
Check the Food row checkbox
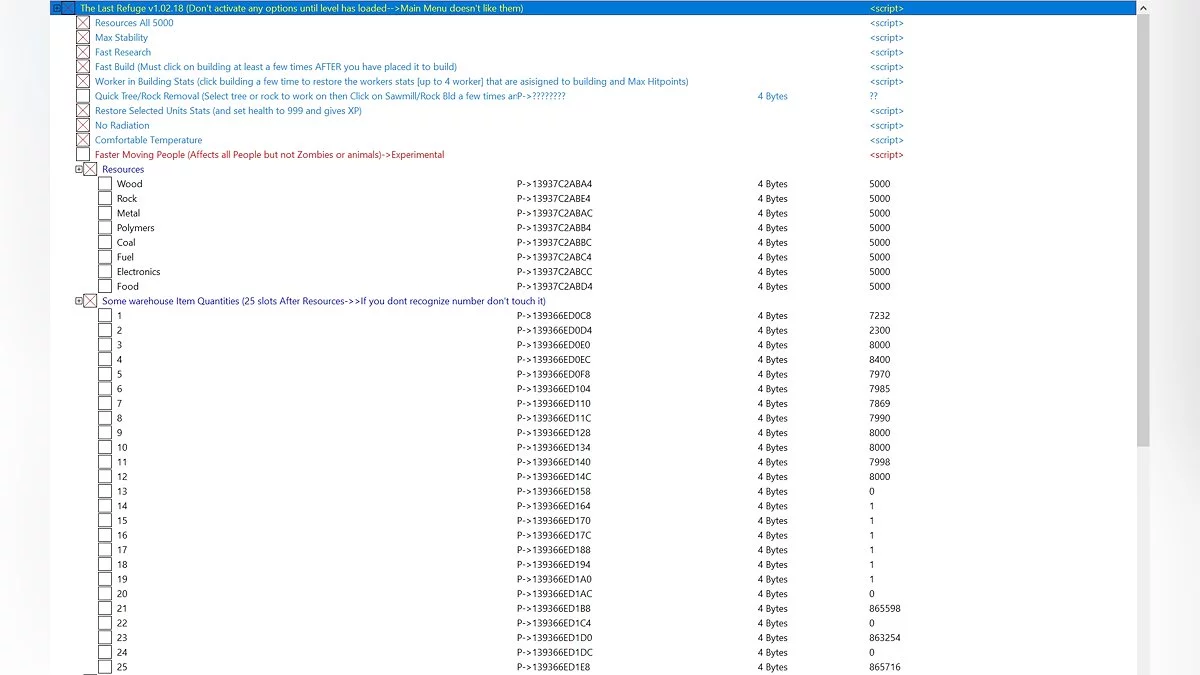click(x=105, y=287)
